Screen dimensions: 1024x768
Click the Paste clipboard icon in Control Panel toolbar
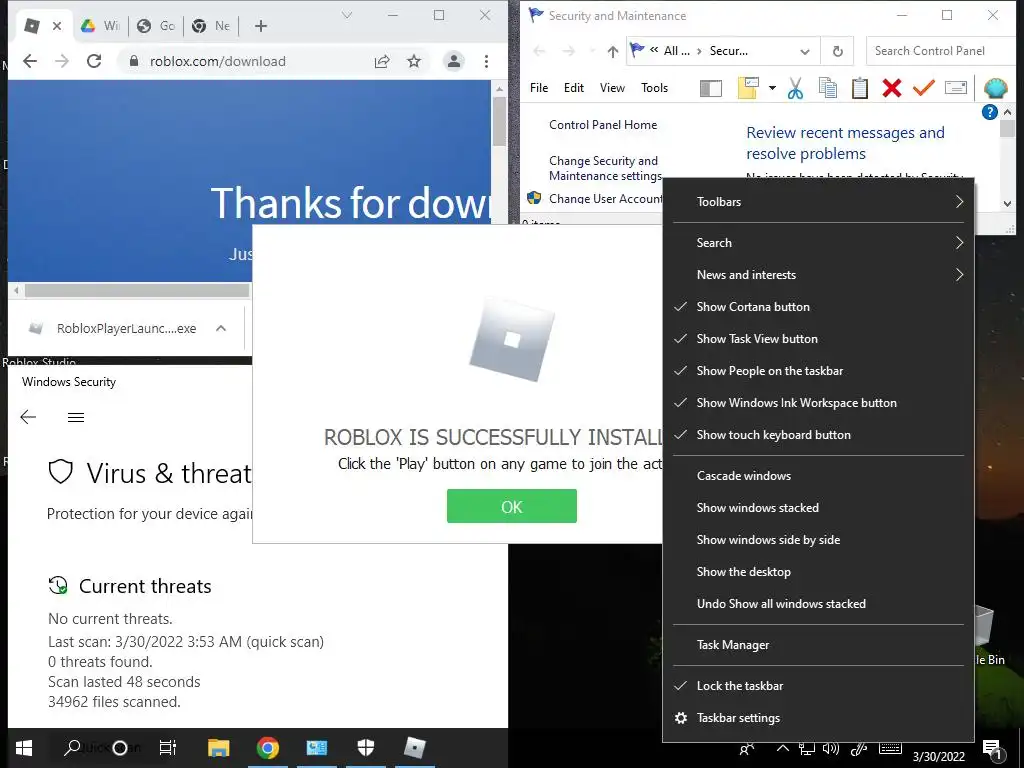coord(859,88)
